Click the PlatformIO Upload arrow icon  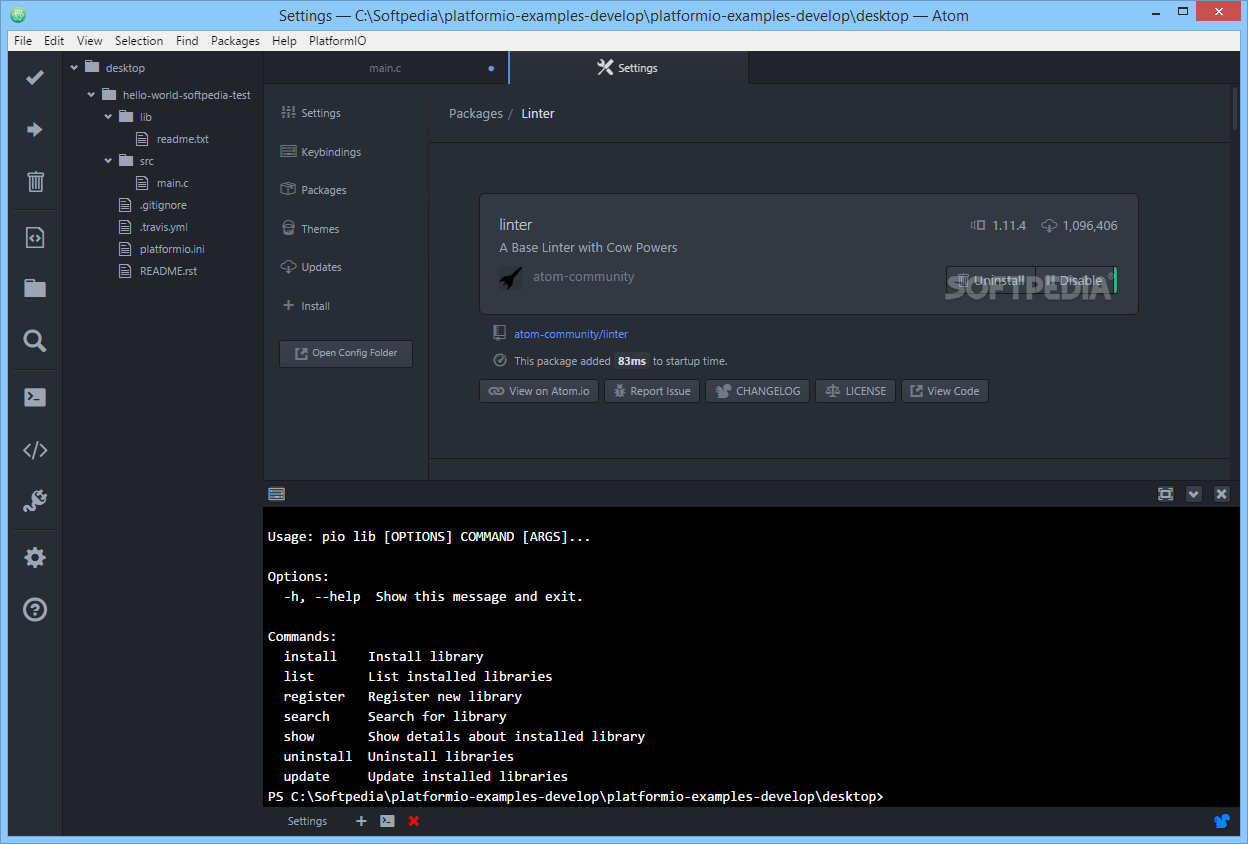(x=35, y=129)
